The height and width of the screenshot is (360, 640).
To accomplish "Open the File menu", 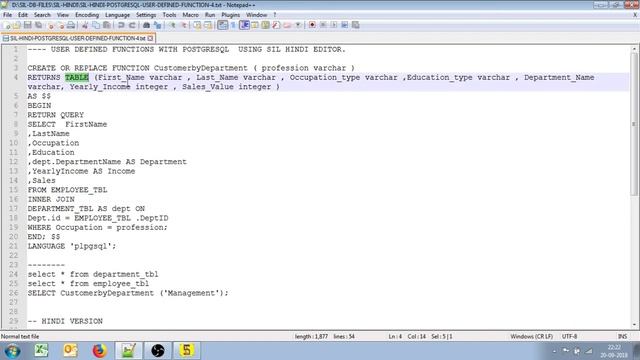I will 7,15.
